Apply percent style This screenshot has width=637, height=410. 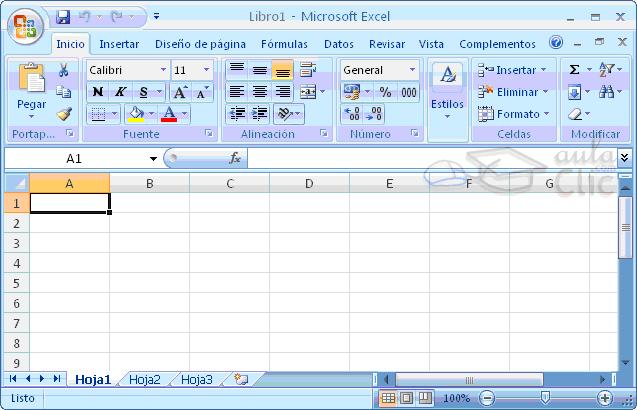(385, 92)
